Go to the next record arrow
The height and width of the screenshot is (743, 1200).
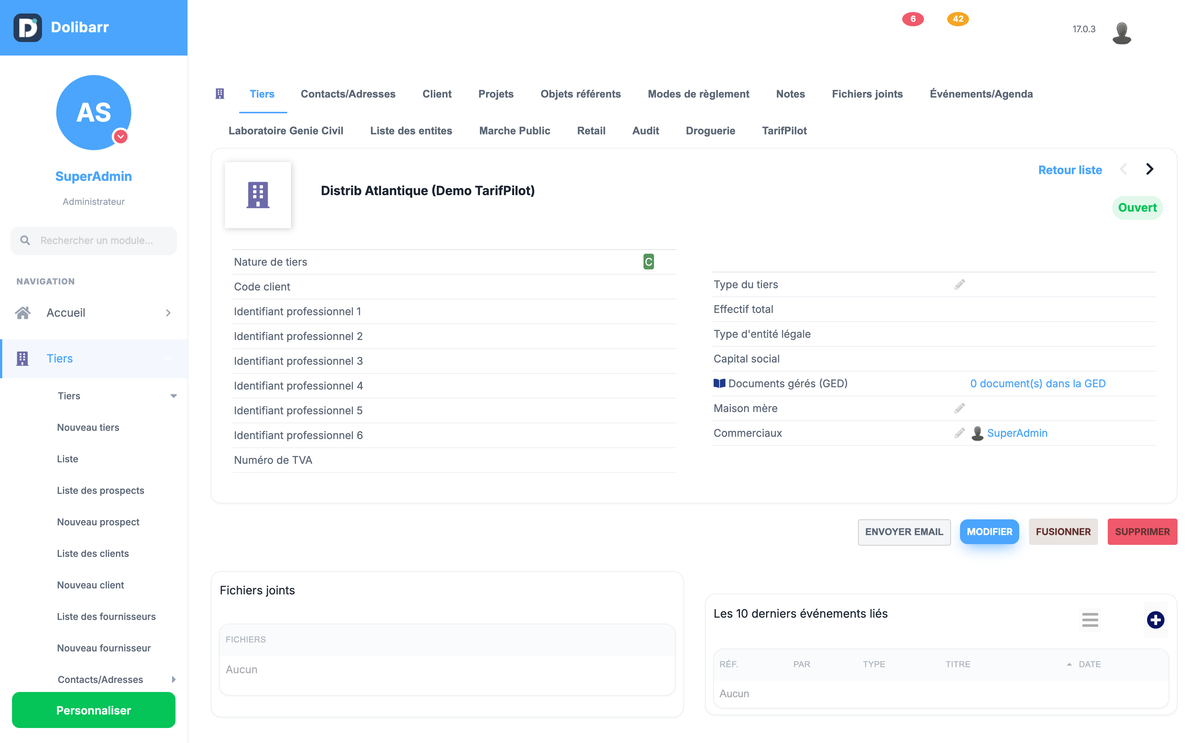1150,170
